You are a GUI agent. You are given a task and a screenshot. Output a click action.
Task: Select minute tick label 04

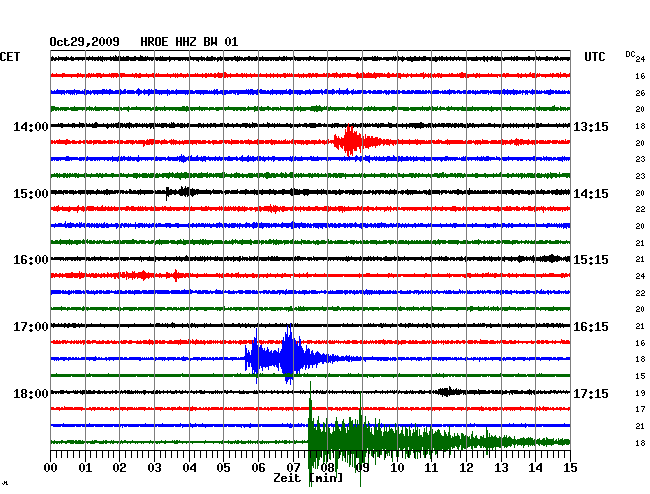(x=189, y=468)
